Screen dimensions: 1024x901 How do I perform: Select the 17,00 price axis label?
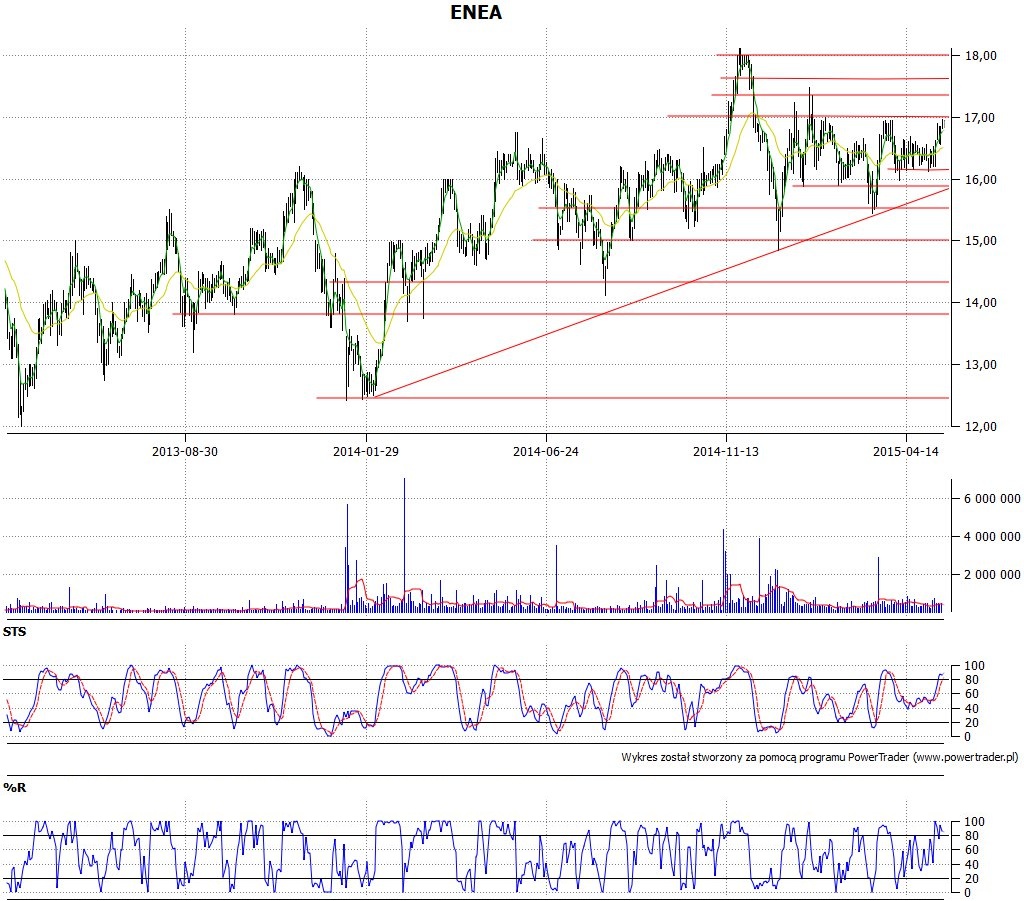click(x=981, y=118)
